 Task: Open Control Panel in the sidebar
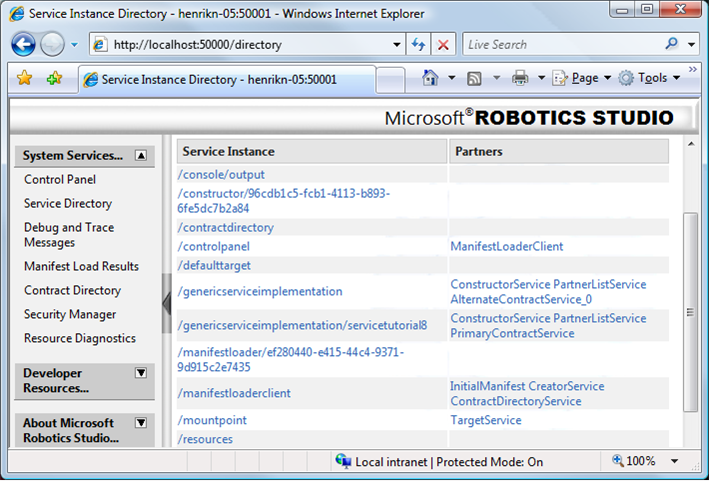(60, 180)
